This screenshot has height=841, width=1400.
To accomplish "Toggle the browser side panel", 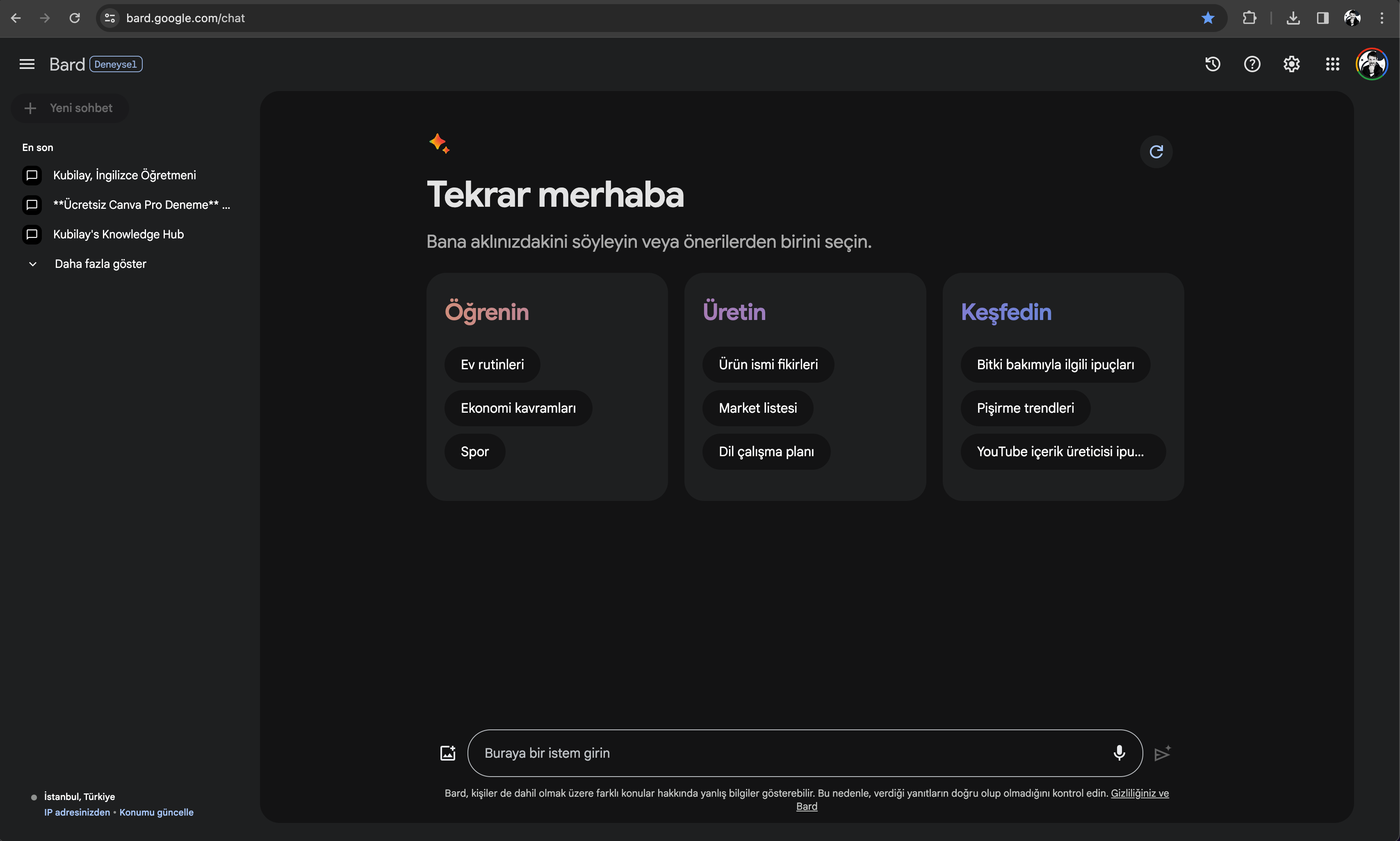I will click(1322, 18).
